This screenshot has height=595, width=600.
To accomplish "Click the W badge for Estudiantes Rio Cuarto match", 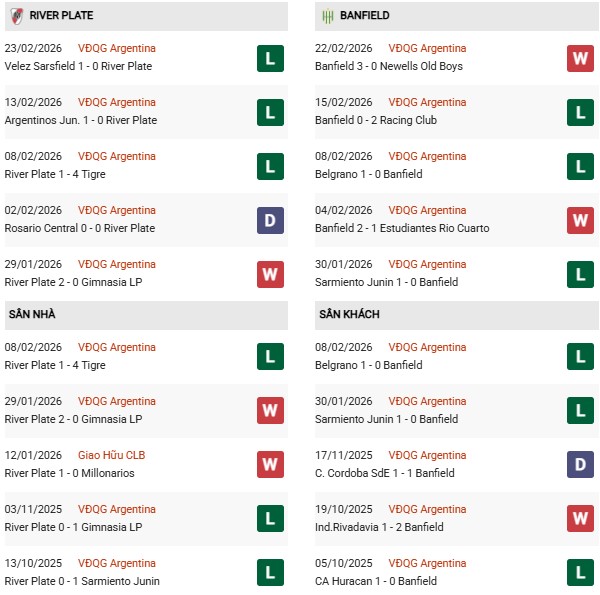I will (580, 220).
